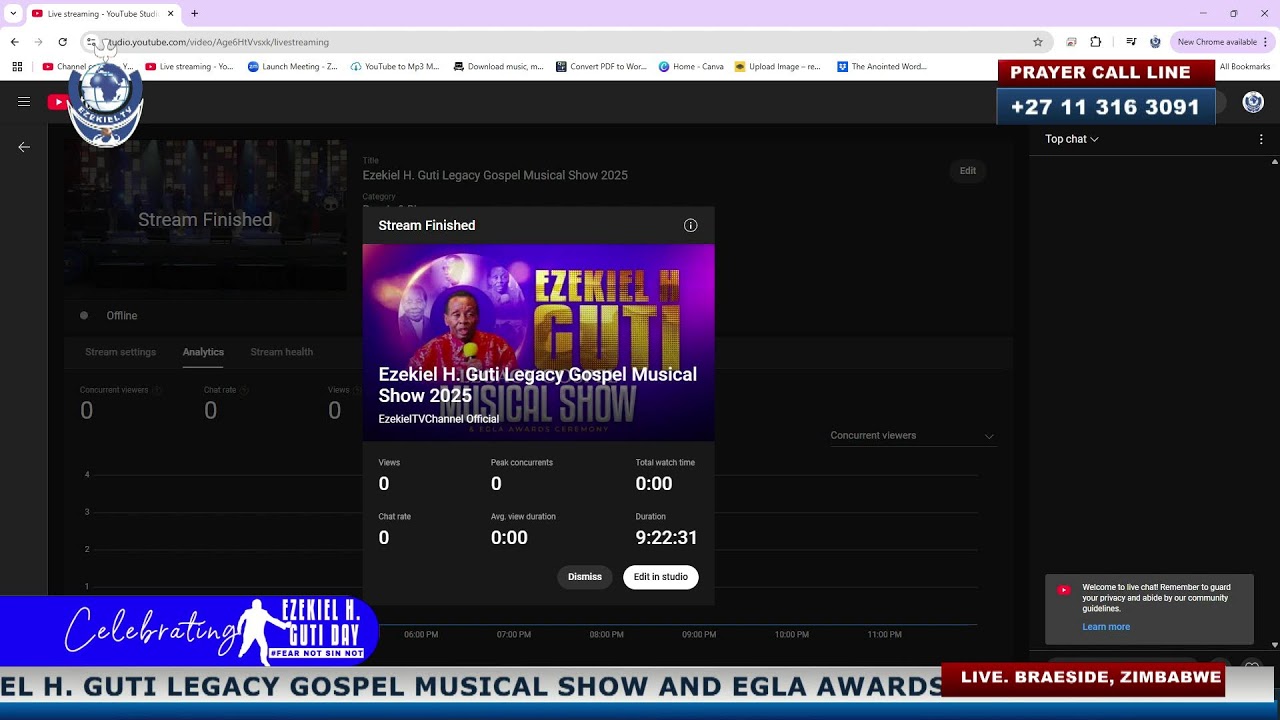The image size is (1280, 720).
Task: Open the Top chat dropdown
Action: click(x=1072, y=139)
